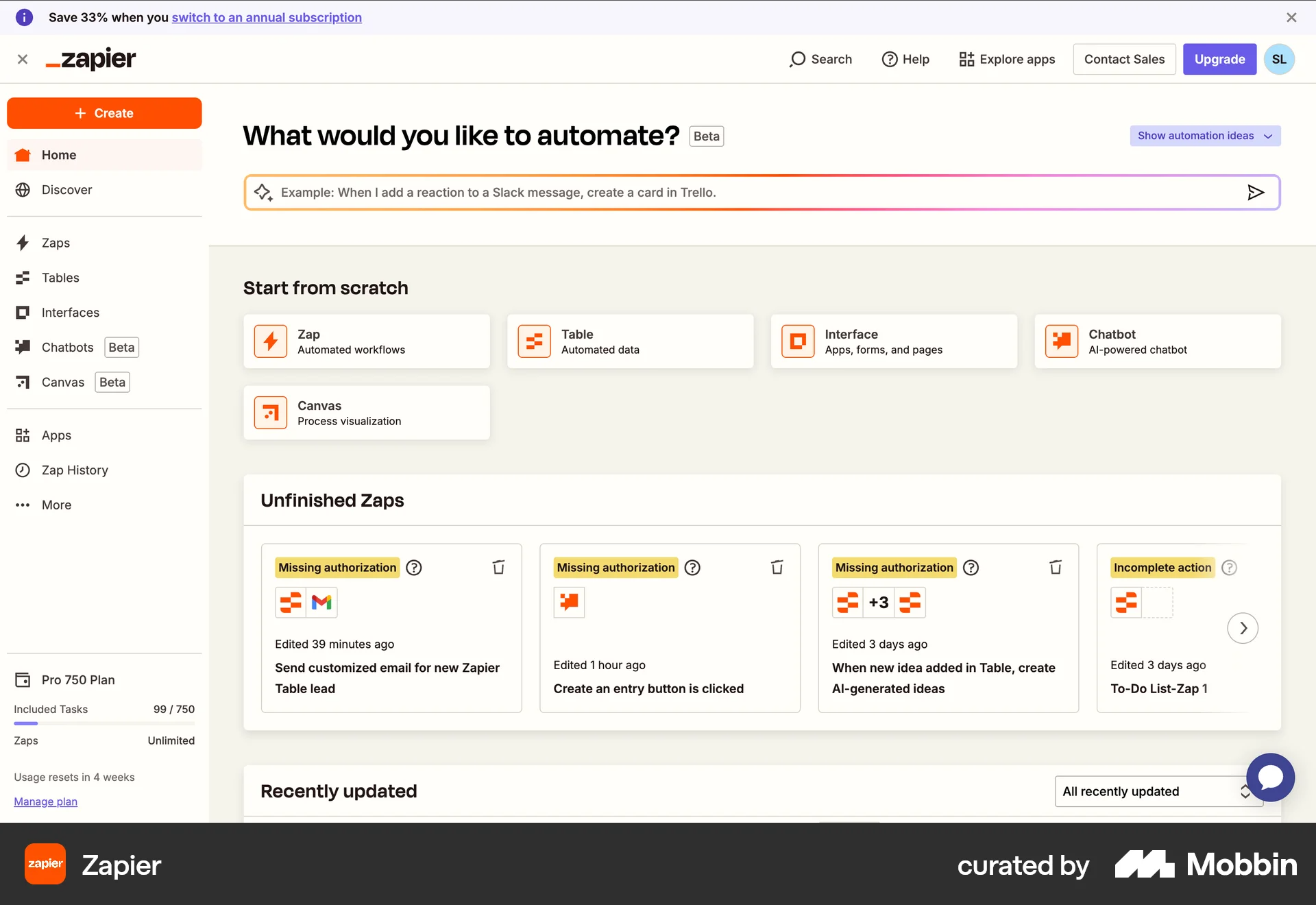Start a new Interface from scratch
This screenshot has width=1316, height=905.
point(894,341)
